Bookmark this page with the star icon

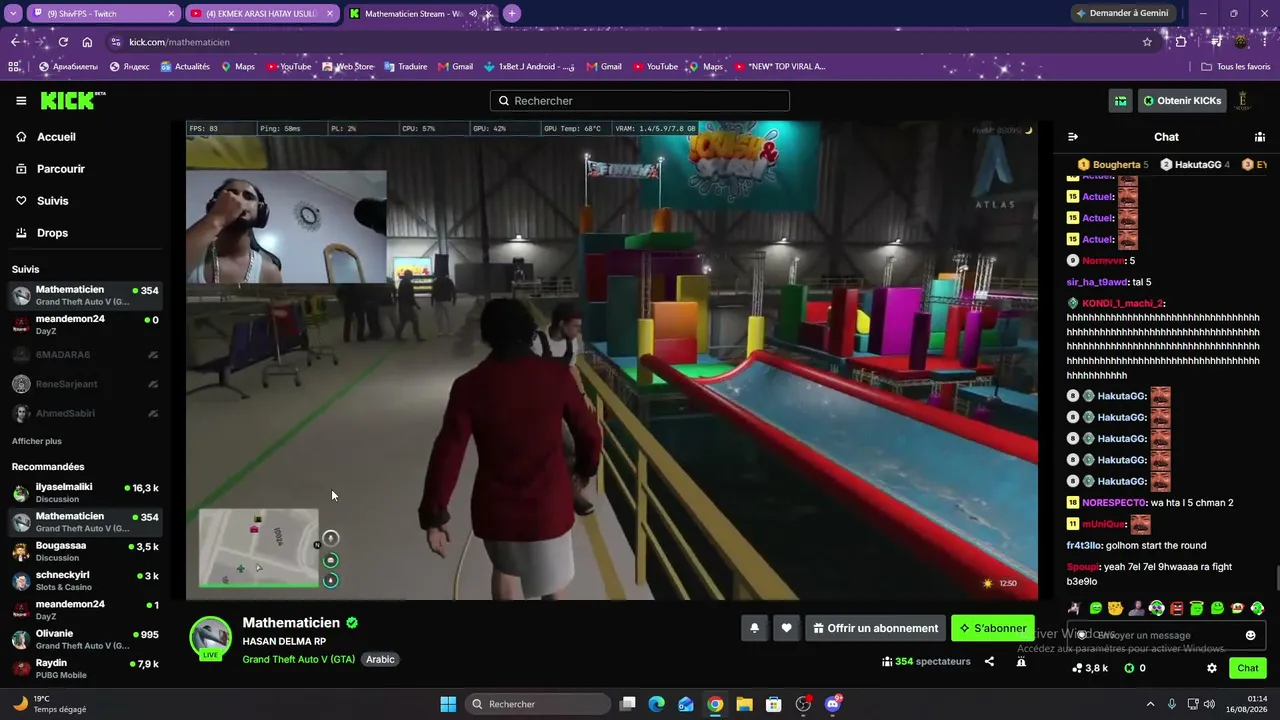coord(1147,42)
